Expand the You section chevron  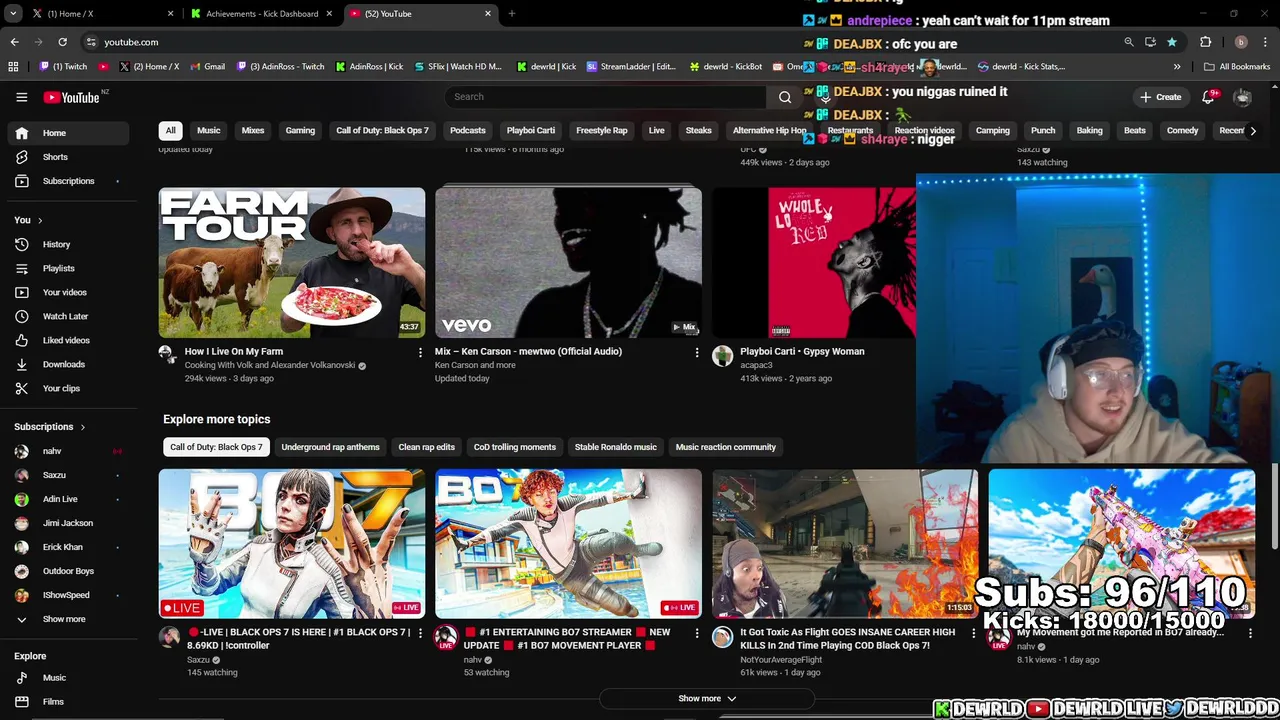40,220
